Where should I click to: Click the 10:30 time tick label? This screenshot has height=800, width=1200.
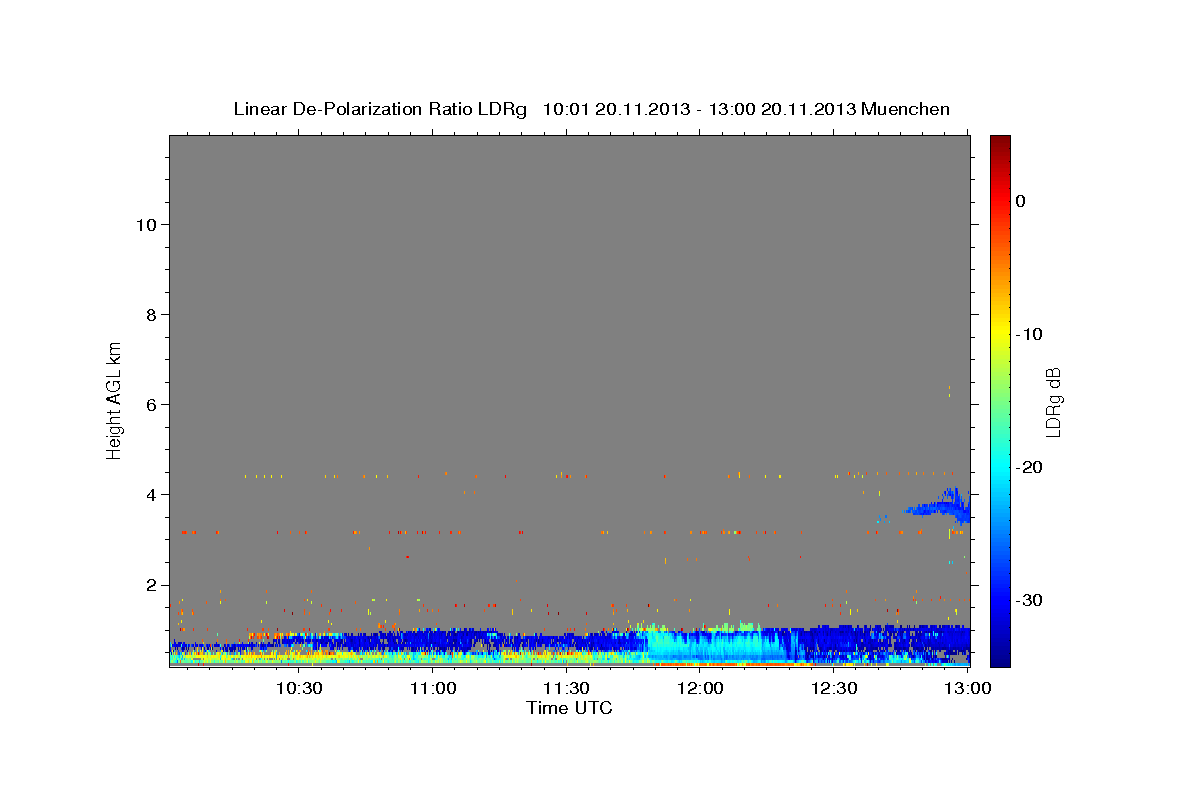pos(299,689)
